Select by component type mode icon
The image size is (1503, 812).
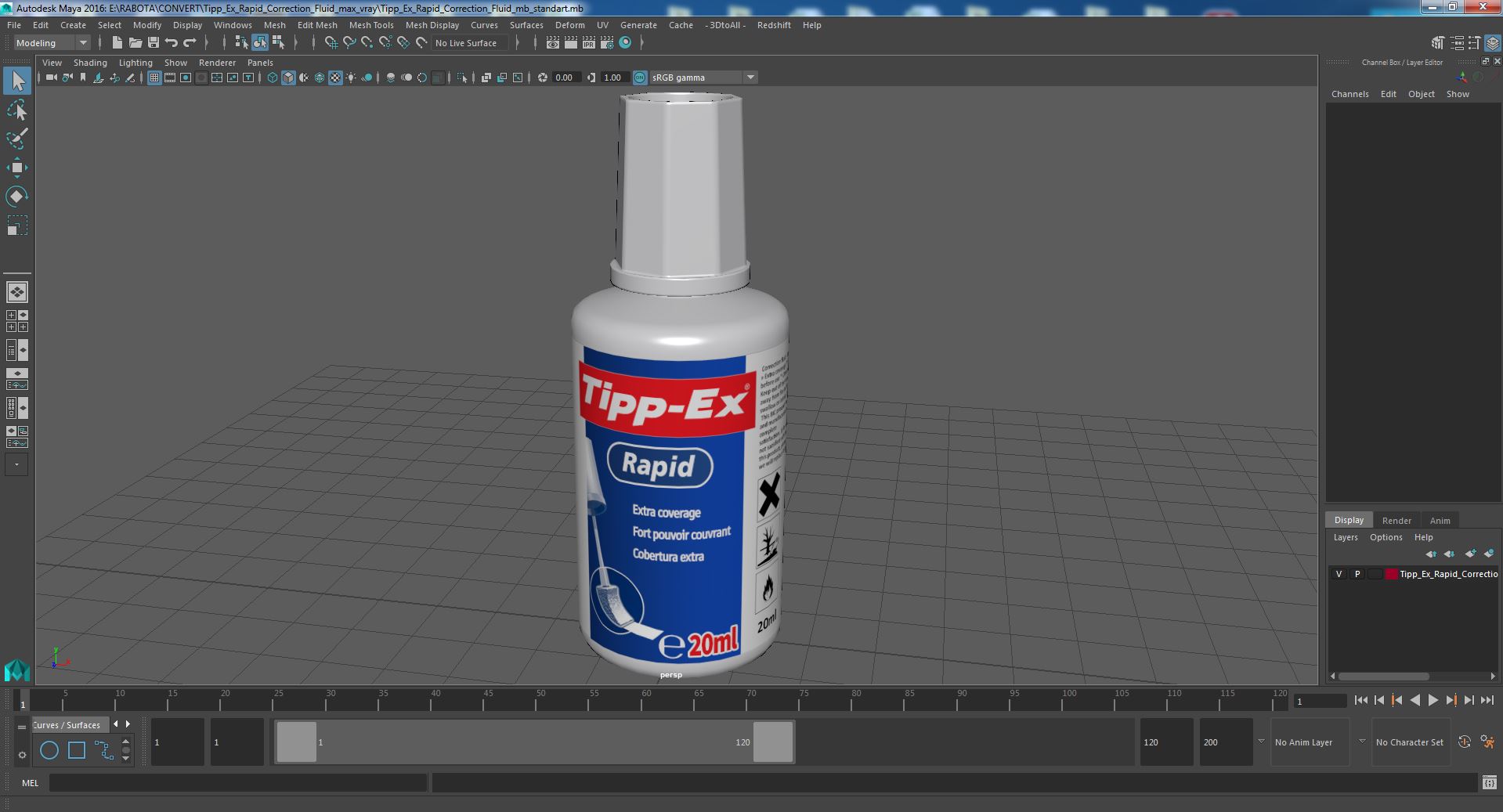[278, 43]
